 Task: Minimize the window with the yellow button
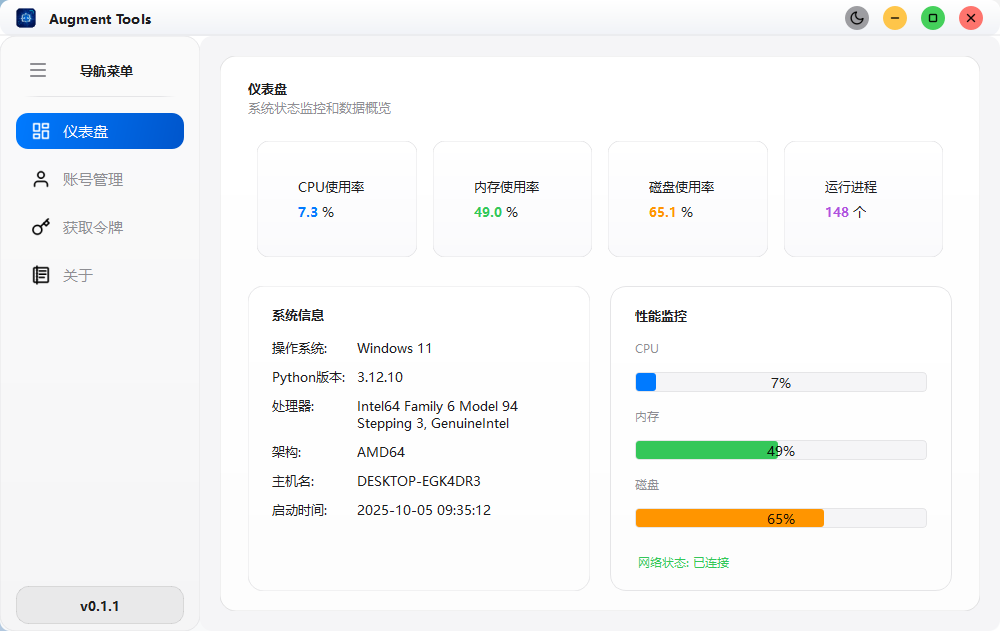(x=895, y=18)
